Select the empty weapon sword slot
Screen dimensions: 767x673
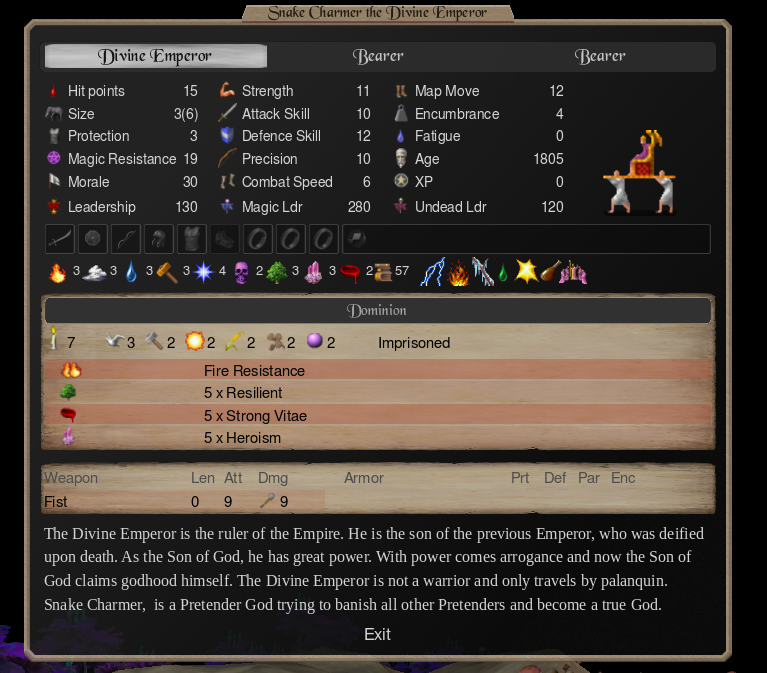point(60,239)
